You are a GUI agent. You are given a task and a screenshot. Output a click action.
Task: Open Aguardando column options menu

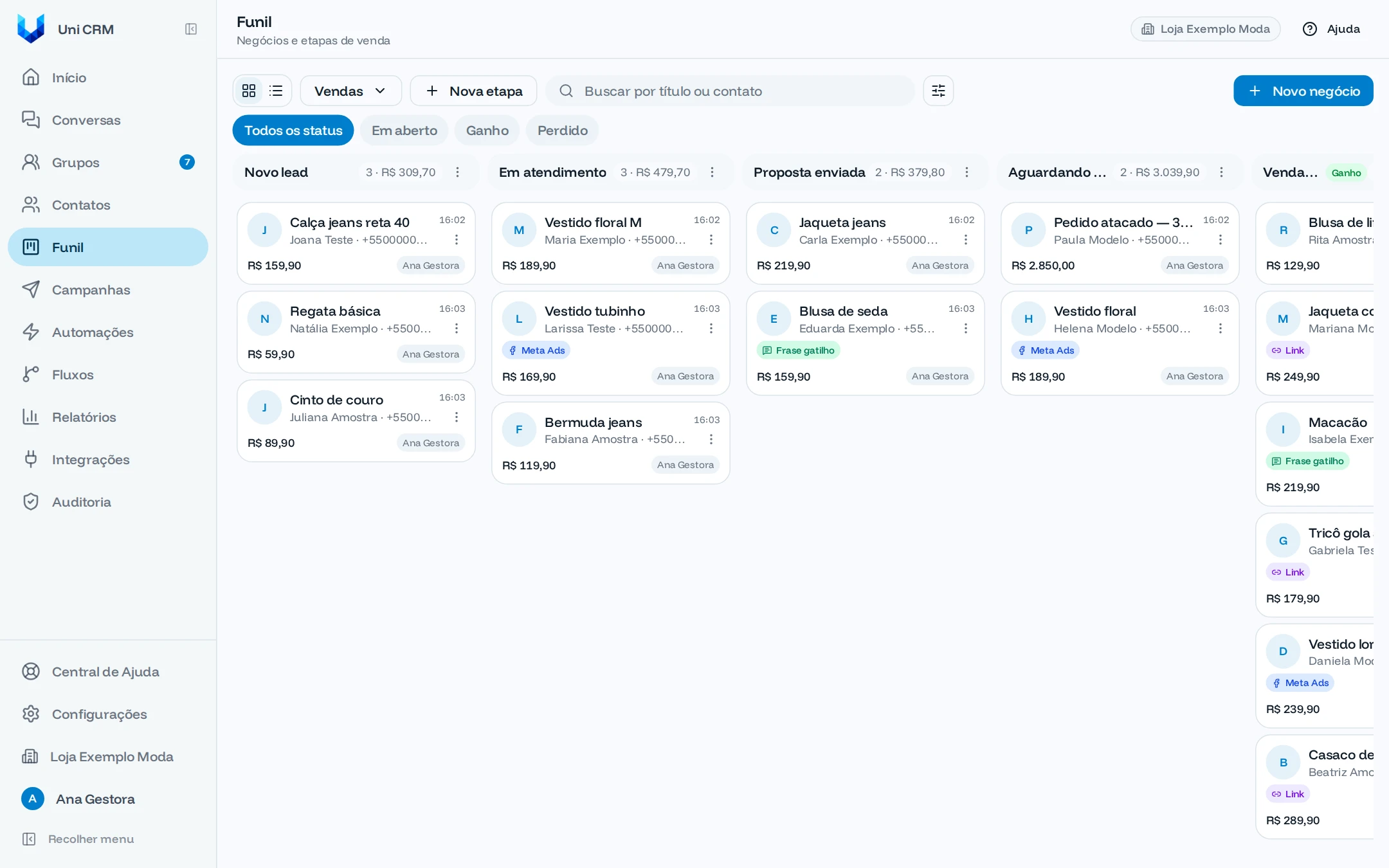pyautogui.click(x=1221, y=172)
